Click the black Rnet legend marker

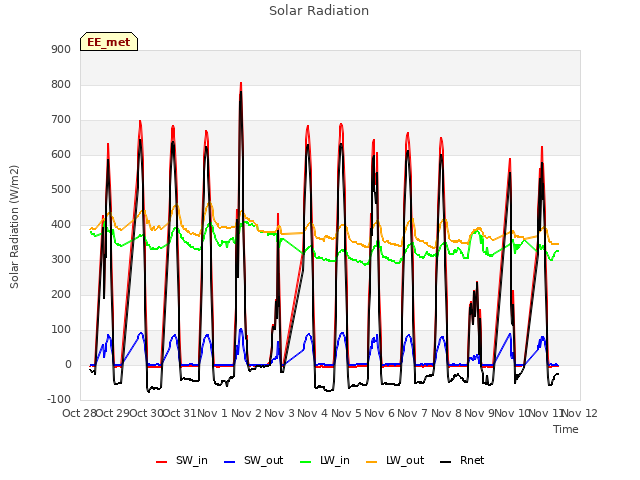coord(446,462)
